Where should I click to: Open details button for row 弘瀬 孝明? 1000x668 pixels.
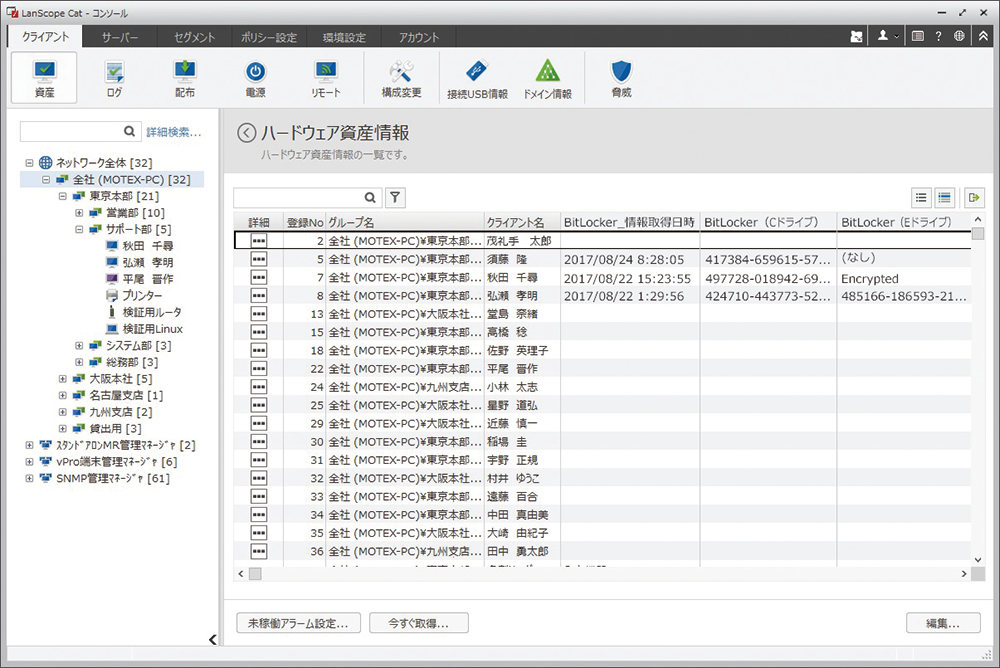click(x=258, y=295)
